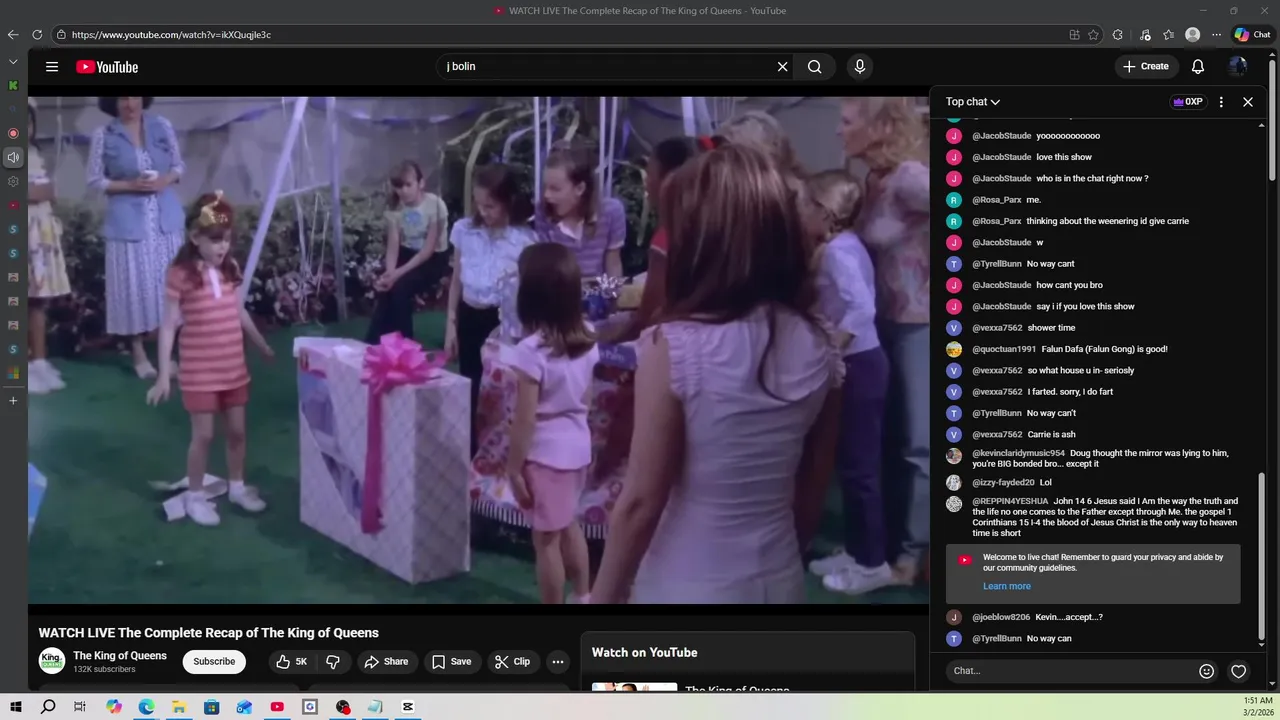1280x720 pixels.
Task: Go to the YouTube home logo
Action: click(x=107, y=67)
